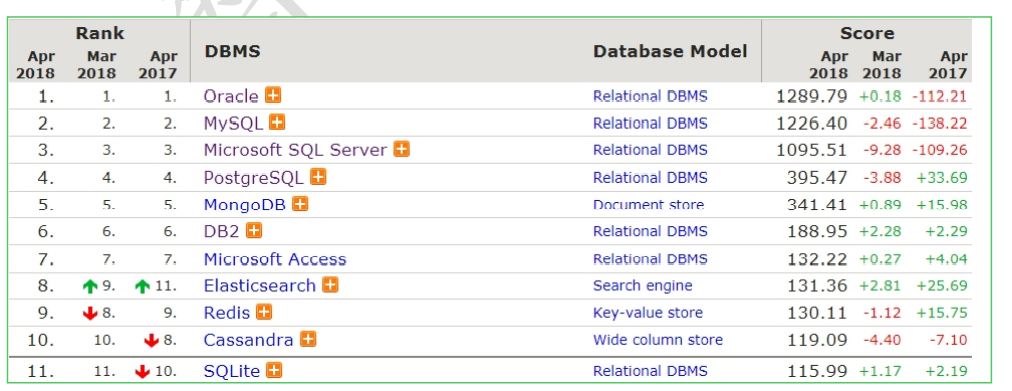Click plus icon next to Microsoft SQL Server
This screenshot has width=1012, height=391.
[x=401, y=150]
